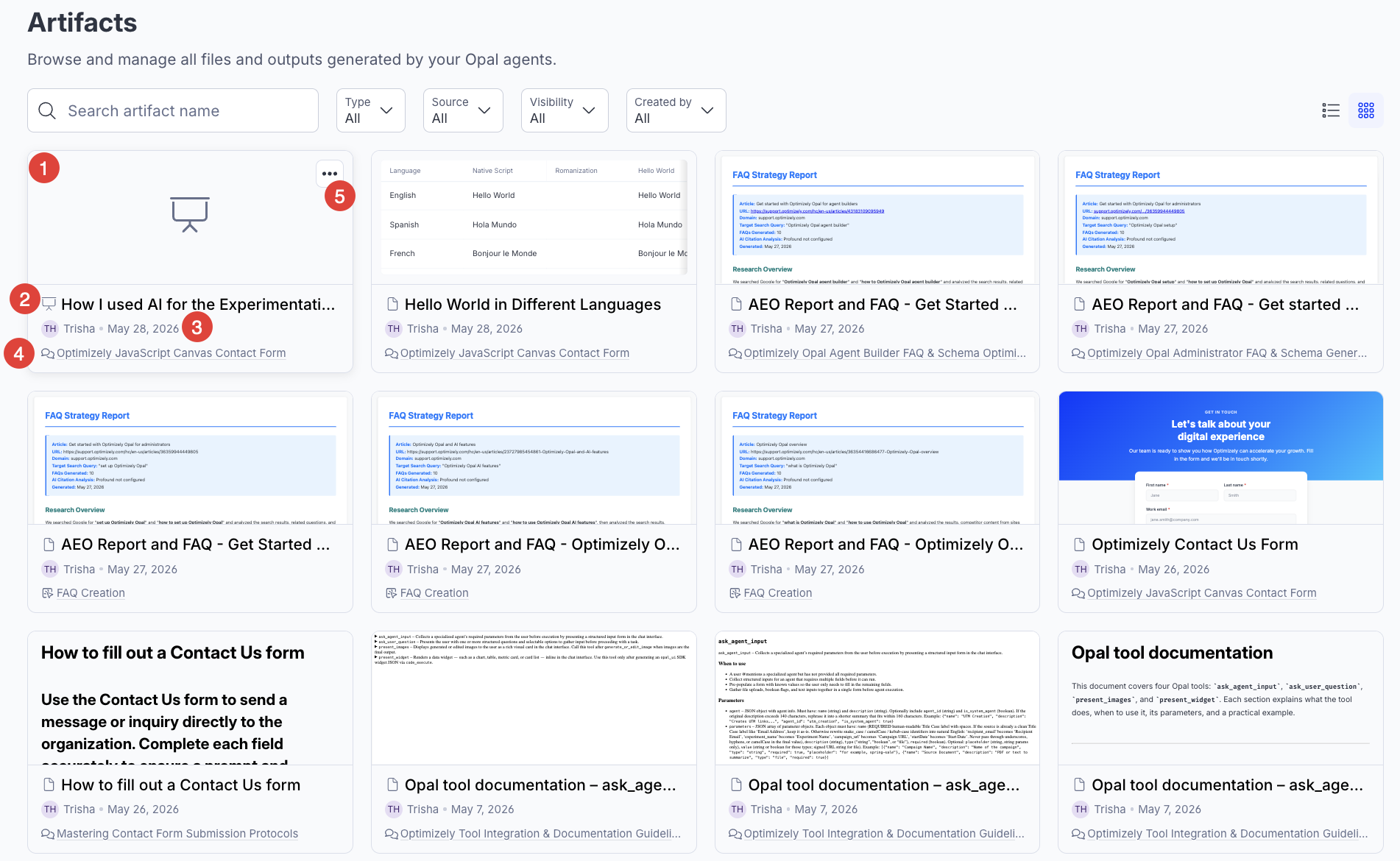Click 'Trisha' author on 'How to fill out' card
The height and width of the screenshot is (861, 1400).
click(x=79, y=809)
